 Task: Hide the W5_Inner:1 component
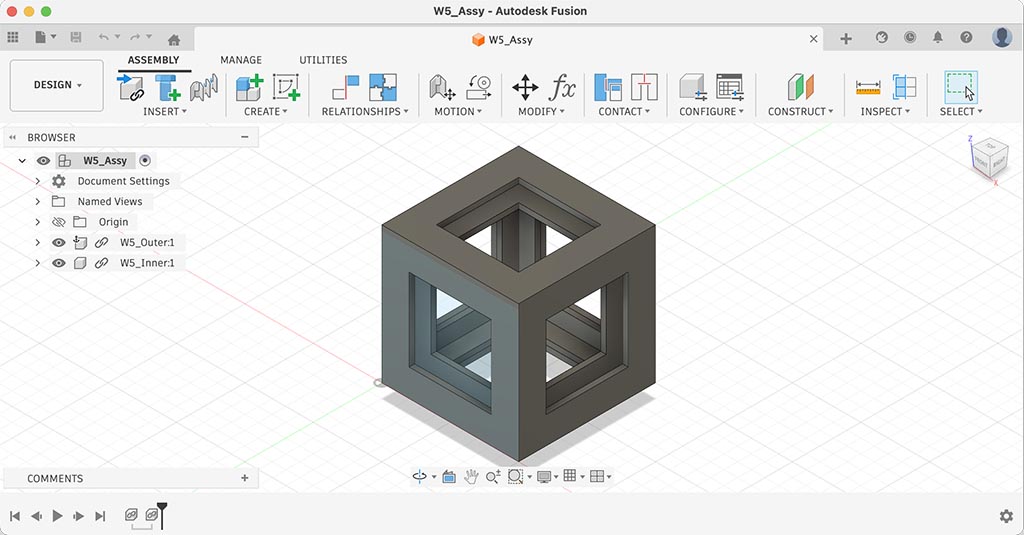coord(59,263)
